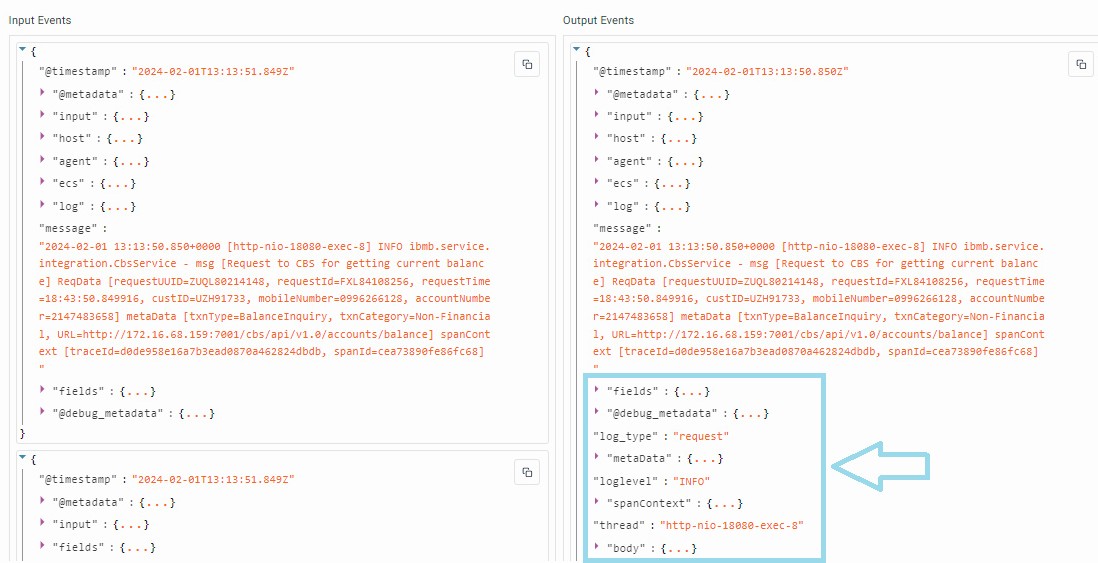Expand "ecs" in Output Events
This screenshot has height=563, width=1098.
(x=597, y=183)
